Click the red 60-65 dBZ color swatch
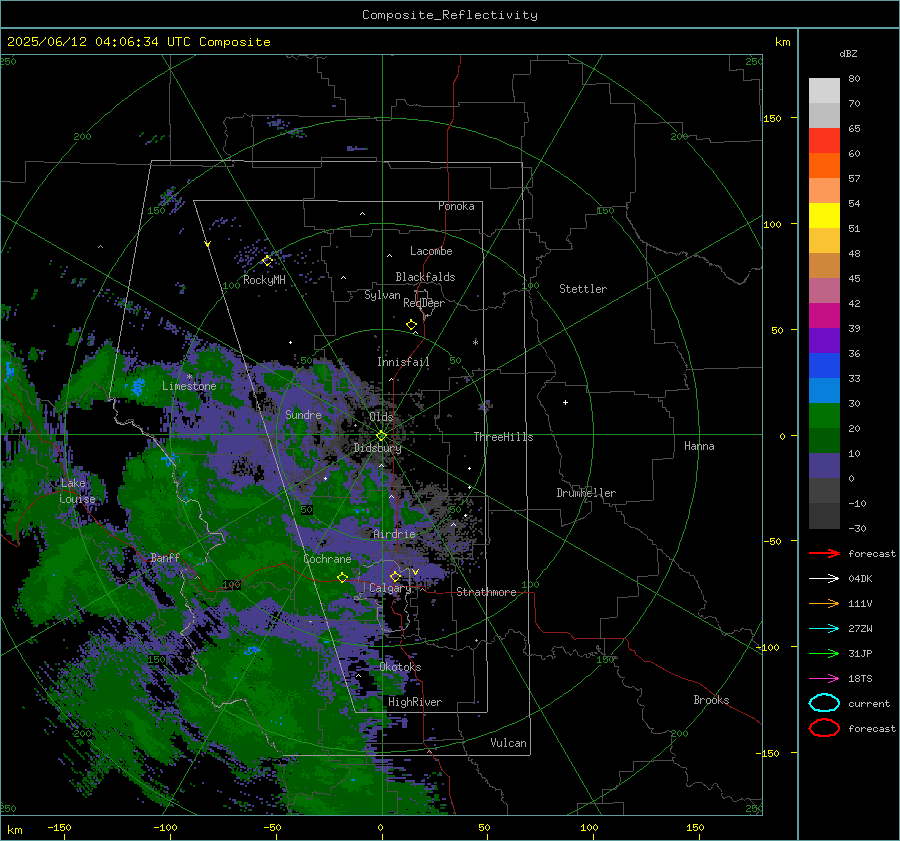The image size is (900, 841). click(x=824, y=140)
